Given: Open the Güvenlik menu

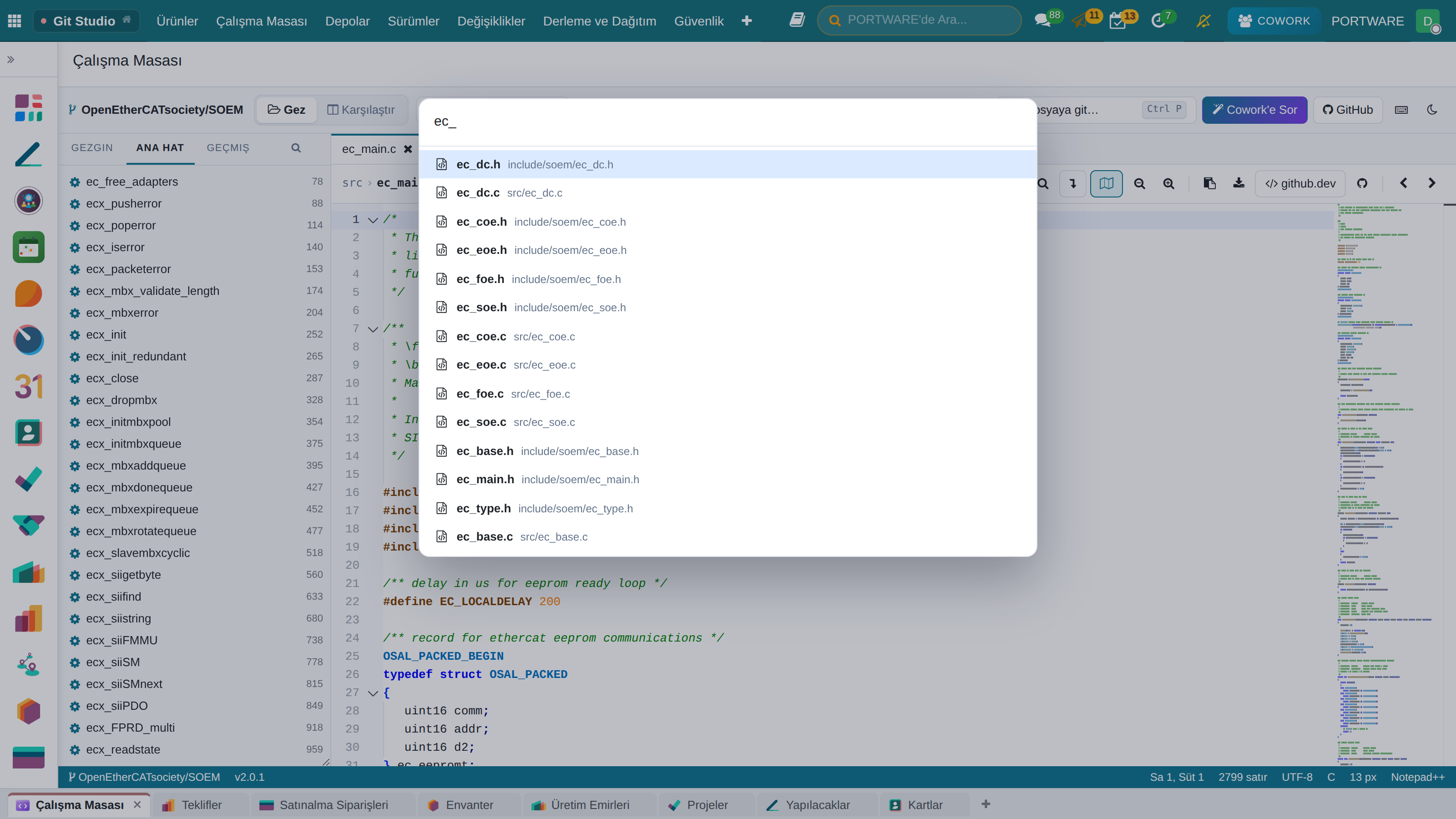Looking at the screenshot, I should coord(698,21).
